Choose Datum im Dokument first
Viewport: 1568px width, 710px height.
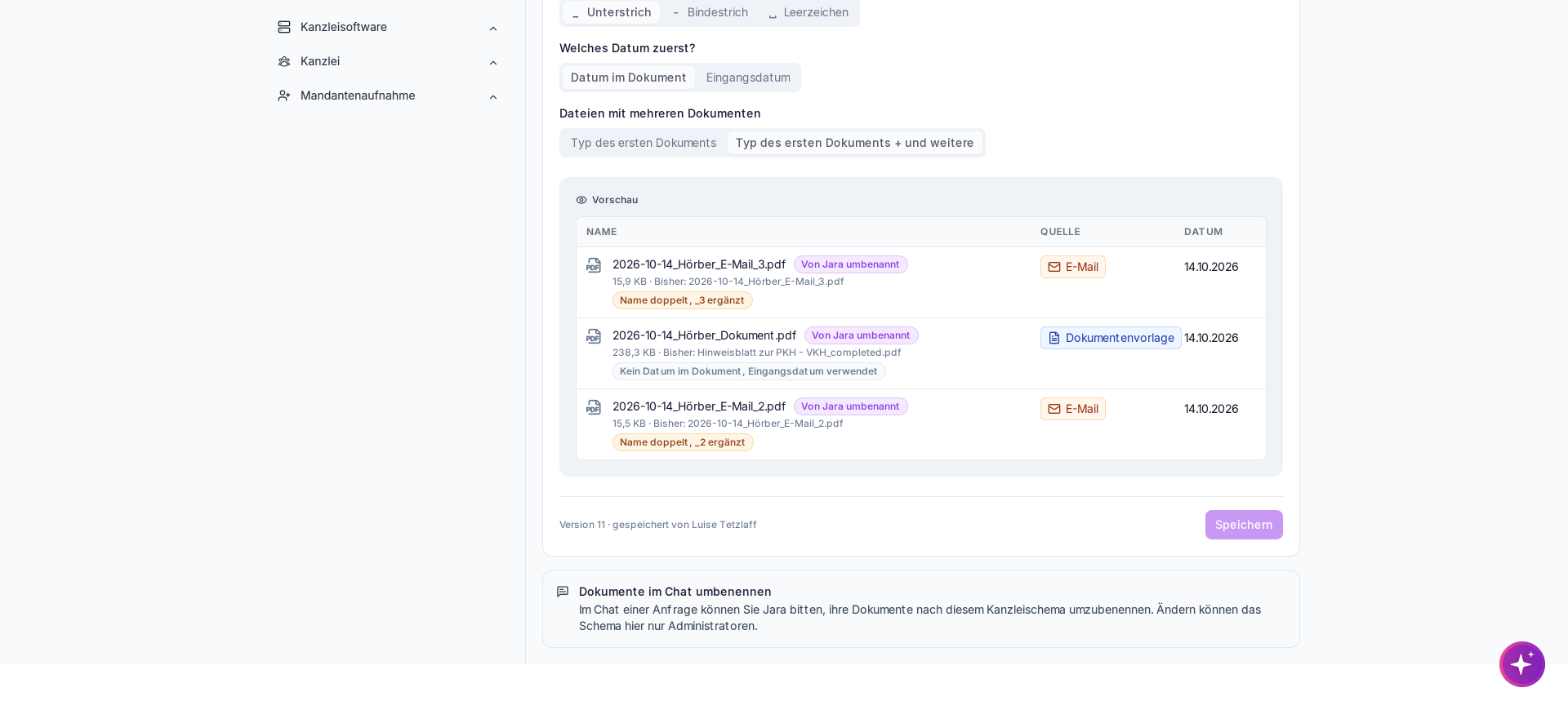628,78
